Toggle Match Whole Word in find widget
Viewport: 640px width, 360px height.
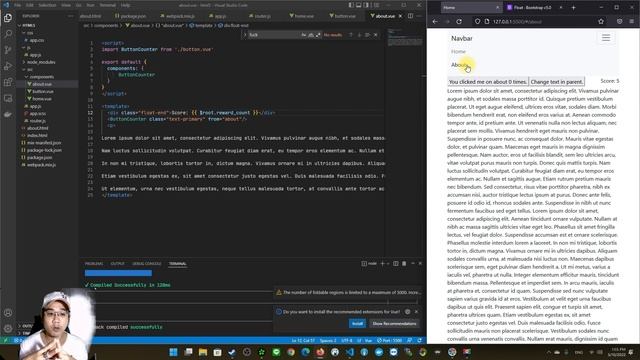311,35
